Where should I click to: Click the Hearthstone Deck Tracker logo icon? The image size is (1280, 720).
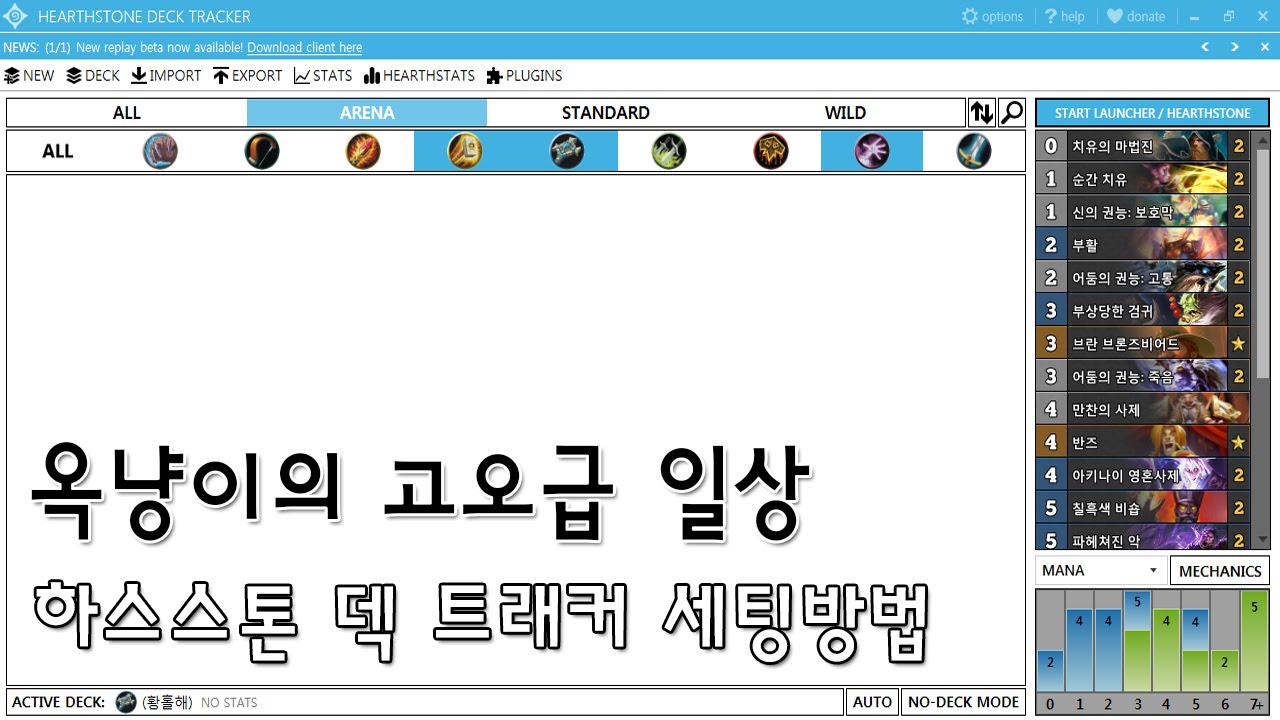15,16
